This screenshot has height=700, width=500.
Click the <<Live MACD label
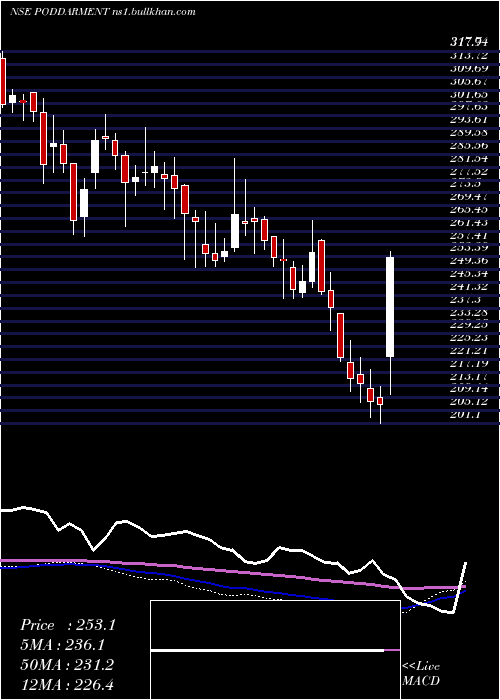pos(421,674)
